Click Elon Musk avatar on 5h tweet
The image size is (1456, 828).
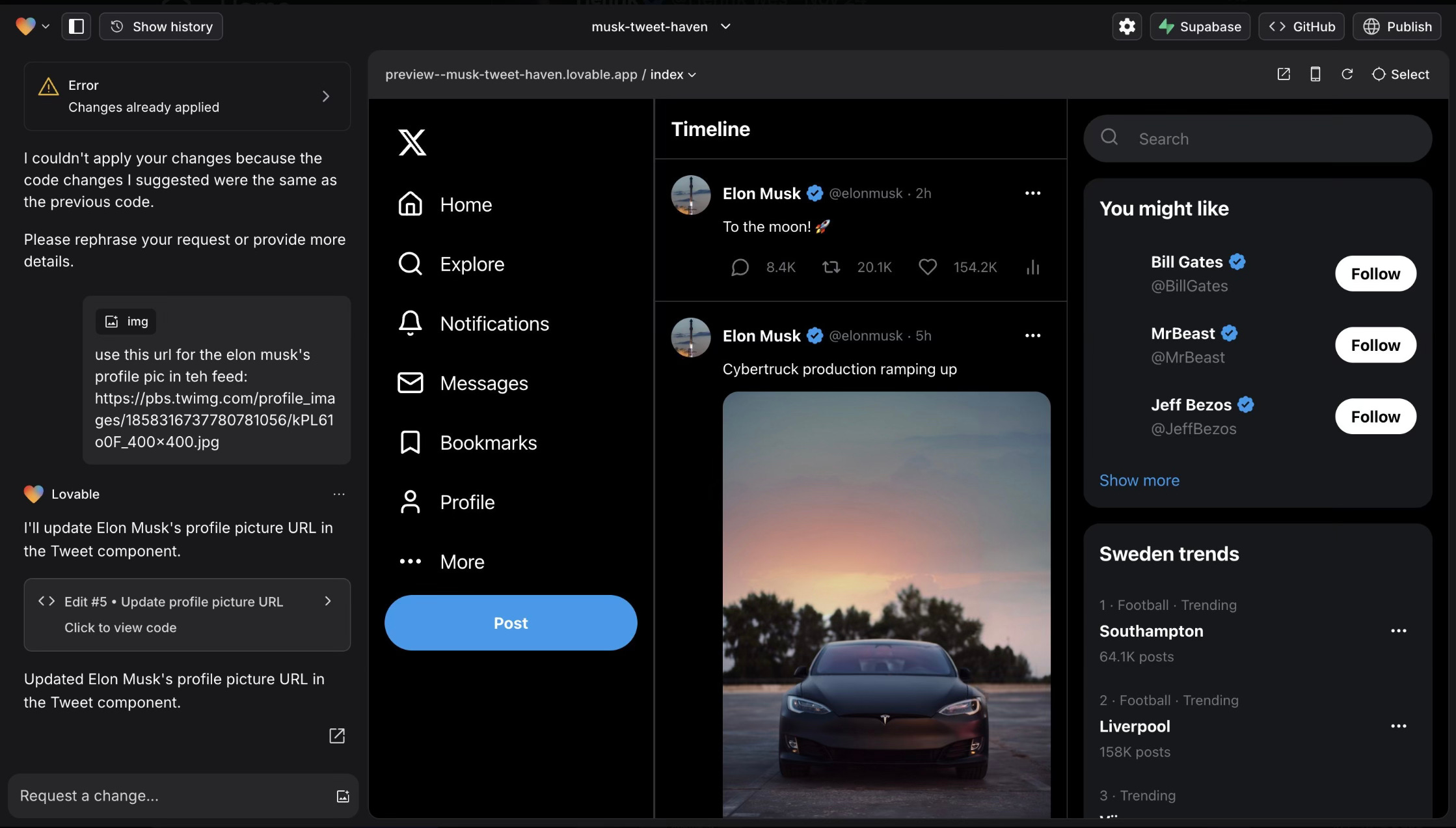[x=690, y=337]
